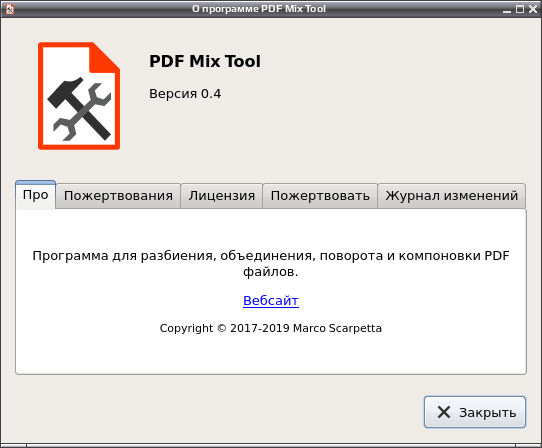Viewport: 542px width, 448px height.
Task: Maximize the About dialog window
Action: [x=520, y=9]
